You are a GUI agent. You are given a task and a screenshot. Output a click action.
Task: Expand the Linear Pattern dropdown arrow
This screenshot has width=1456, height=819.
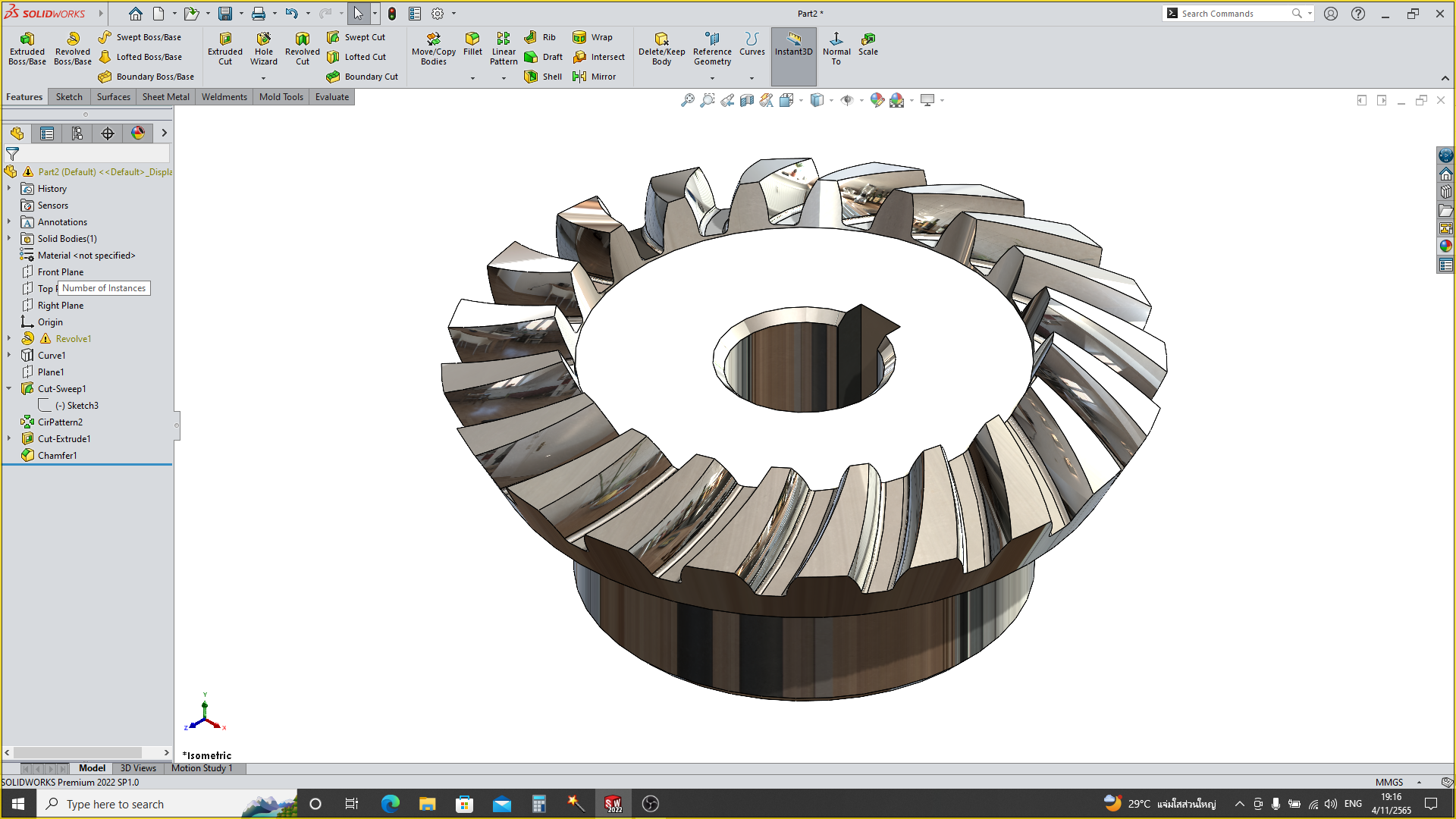tap(504, 78)
